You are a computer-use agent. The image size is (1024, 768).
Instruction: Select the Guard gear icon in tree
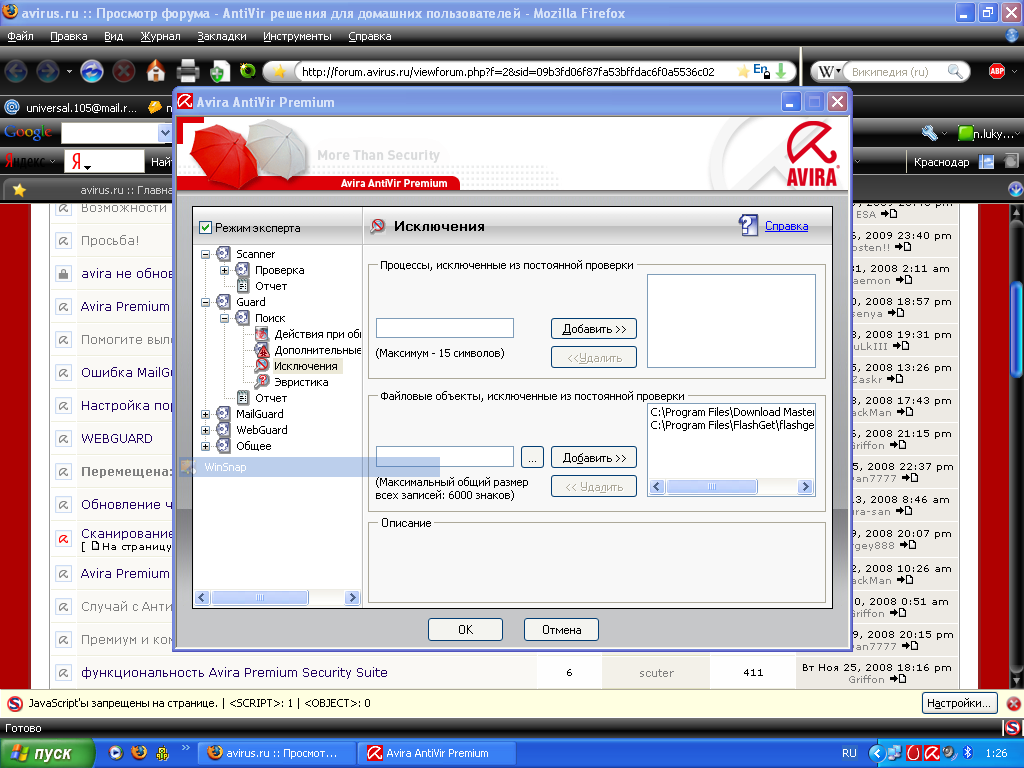point(223,301)
